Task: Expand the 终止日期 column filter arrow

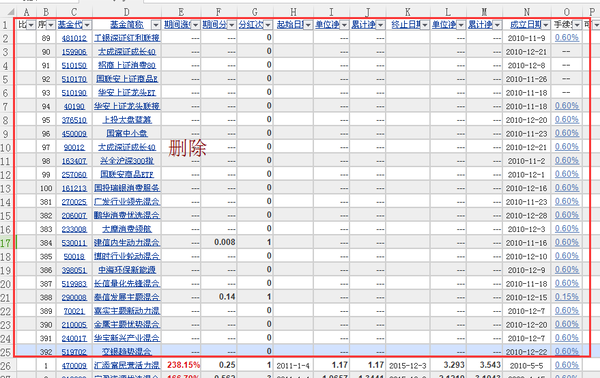Action: pyautogui.click(x=425, y=25)
